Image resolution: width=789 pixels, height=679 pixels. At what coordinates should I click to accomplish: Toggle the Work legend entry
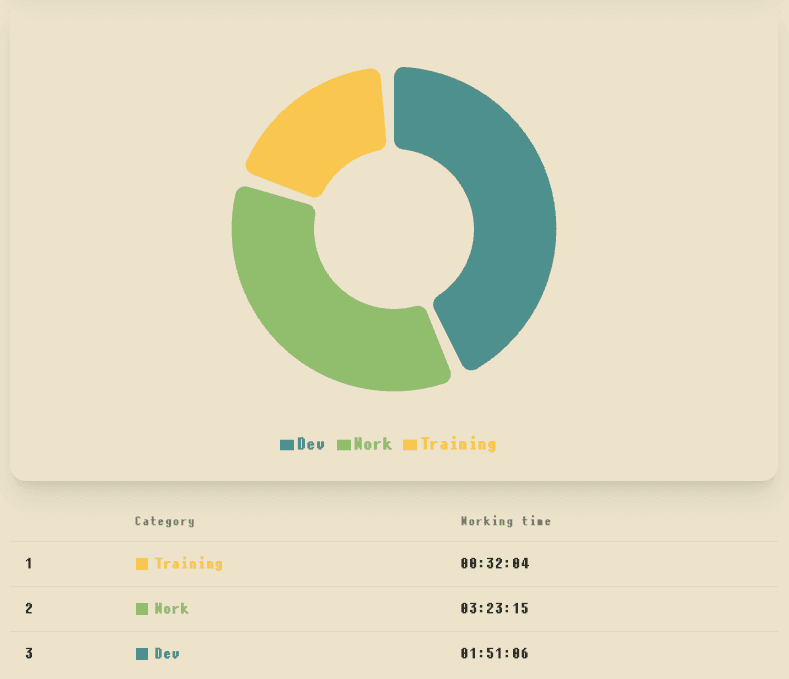click(x=364, y=444)
